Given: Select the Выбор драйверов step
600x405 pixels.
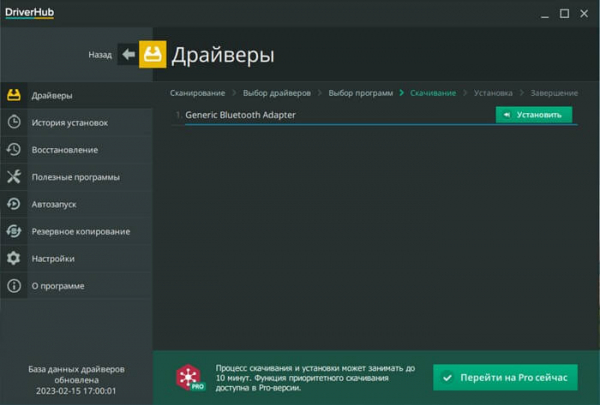Looking at the screenshot, I should coord(277,93).
